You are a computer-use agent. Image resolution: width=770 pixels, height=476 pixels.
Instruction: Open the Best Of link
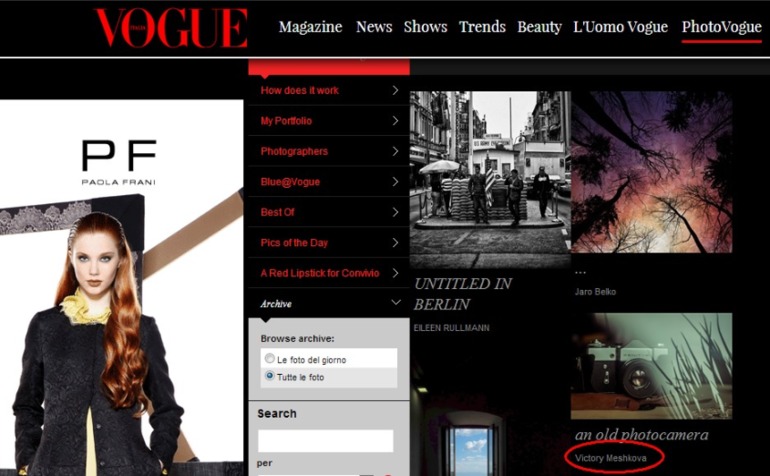coord(277,212)
